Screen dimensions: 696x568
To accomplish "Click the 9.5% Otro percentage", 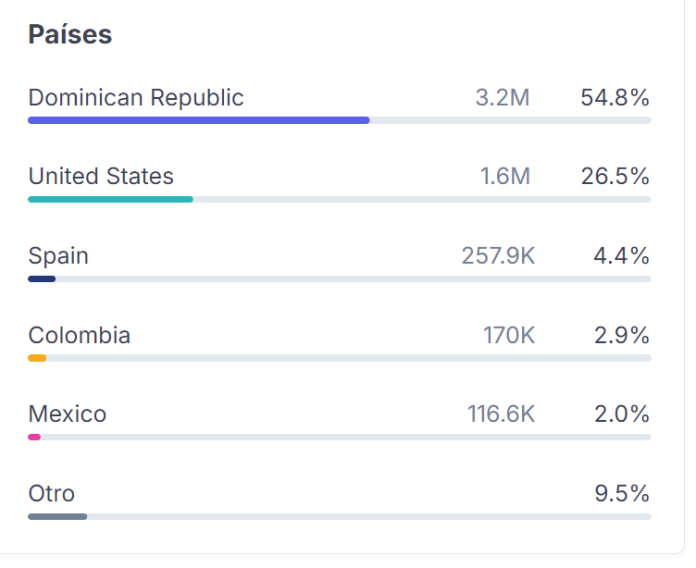I will click(x=622, y=493).
